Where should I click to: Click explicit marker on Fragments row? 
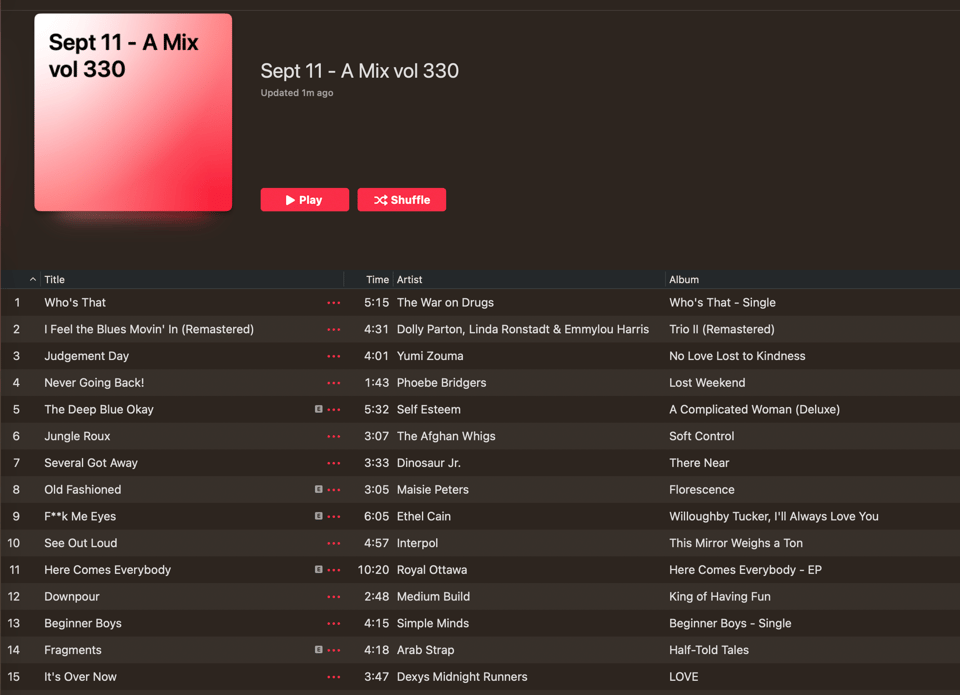pyautogui.click(x=318, y=650)
